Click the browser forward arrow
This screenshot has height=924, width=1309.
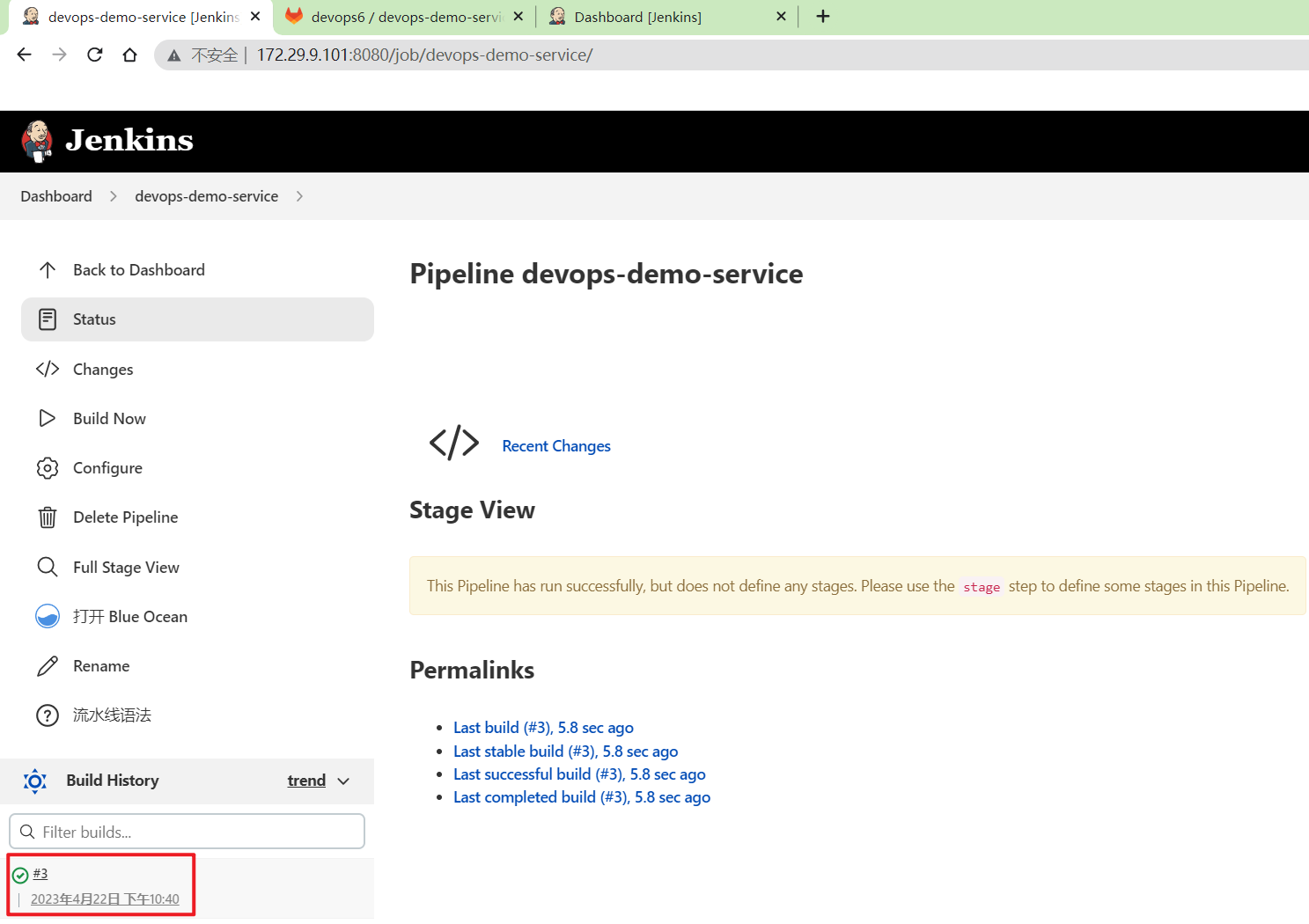pyautogui.click(x=60, y=55)
